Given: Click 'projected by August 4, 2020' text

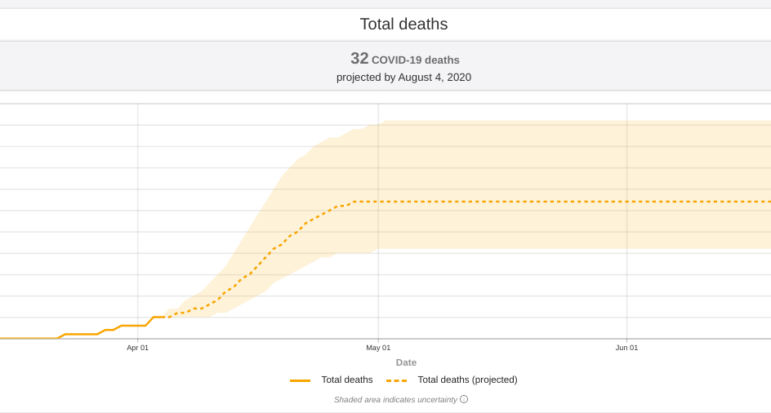Looking at the screenshot, I should coord(404,77).
